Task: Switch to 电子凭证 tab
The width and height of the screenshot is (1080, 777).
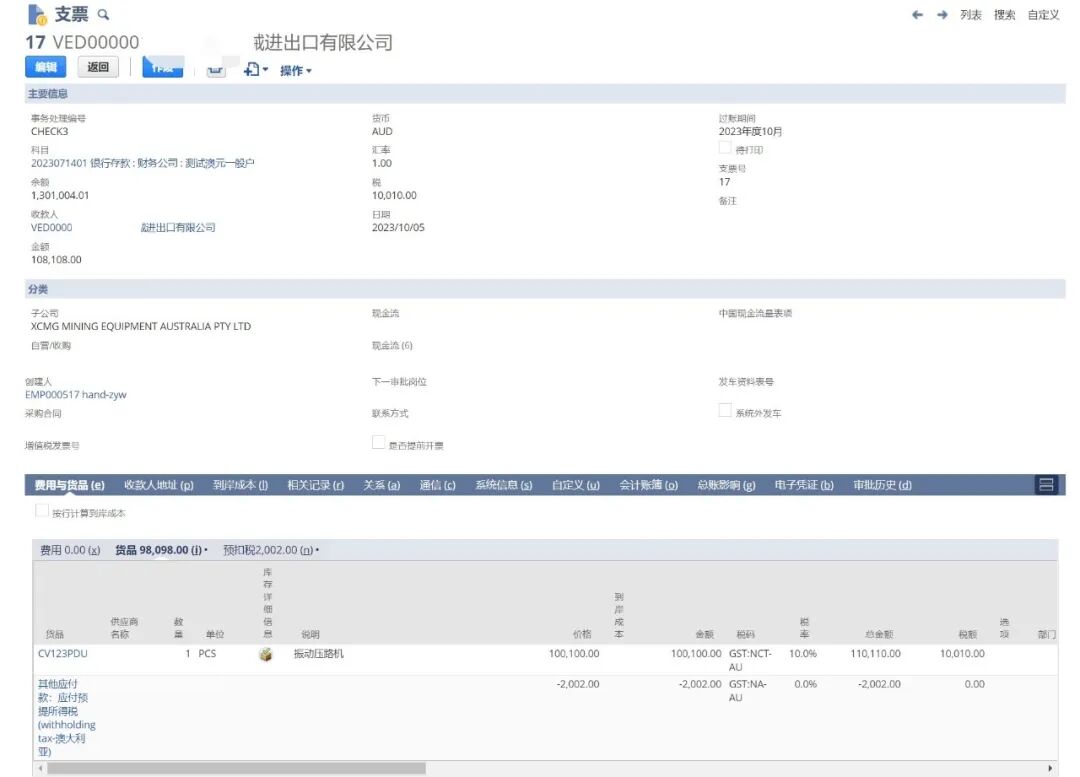Action: pyautogui.click(x=804, y=485)
